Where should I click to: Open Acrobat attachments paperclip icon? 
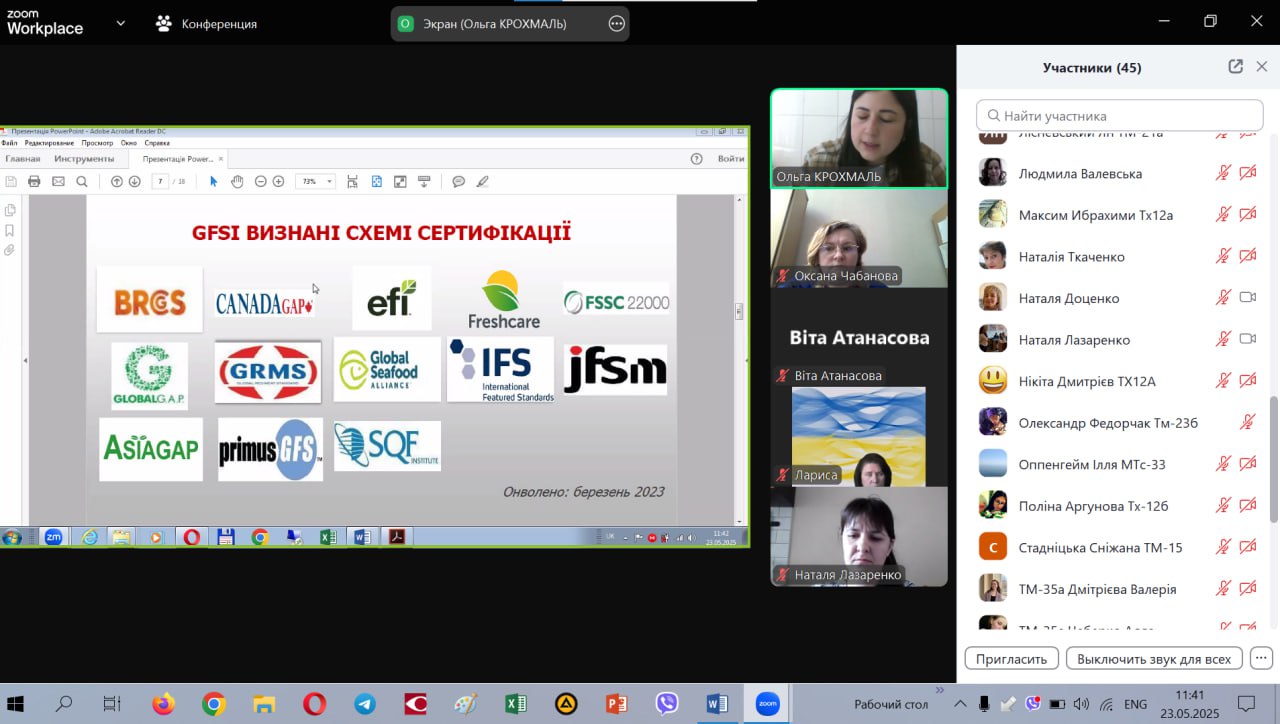[10, 250]
